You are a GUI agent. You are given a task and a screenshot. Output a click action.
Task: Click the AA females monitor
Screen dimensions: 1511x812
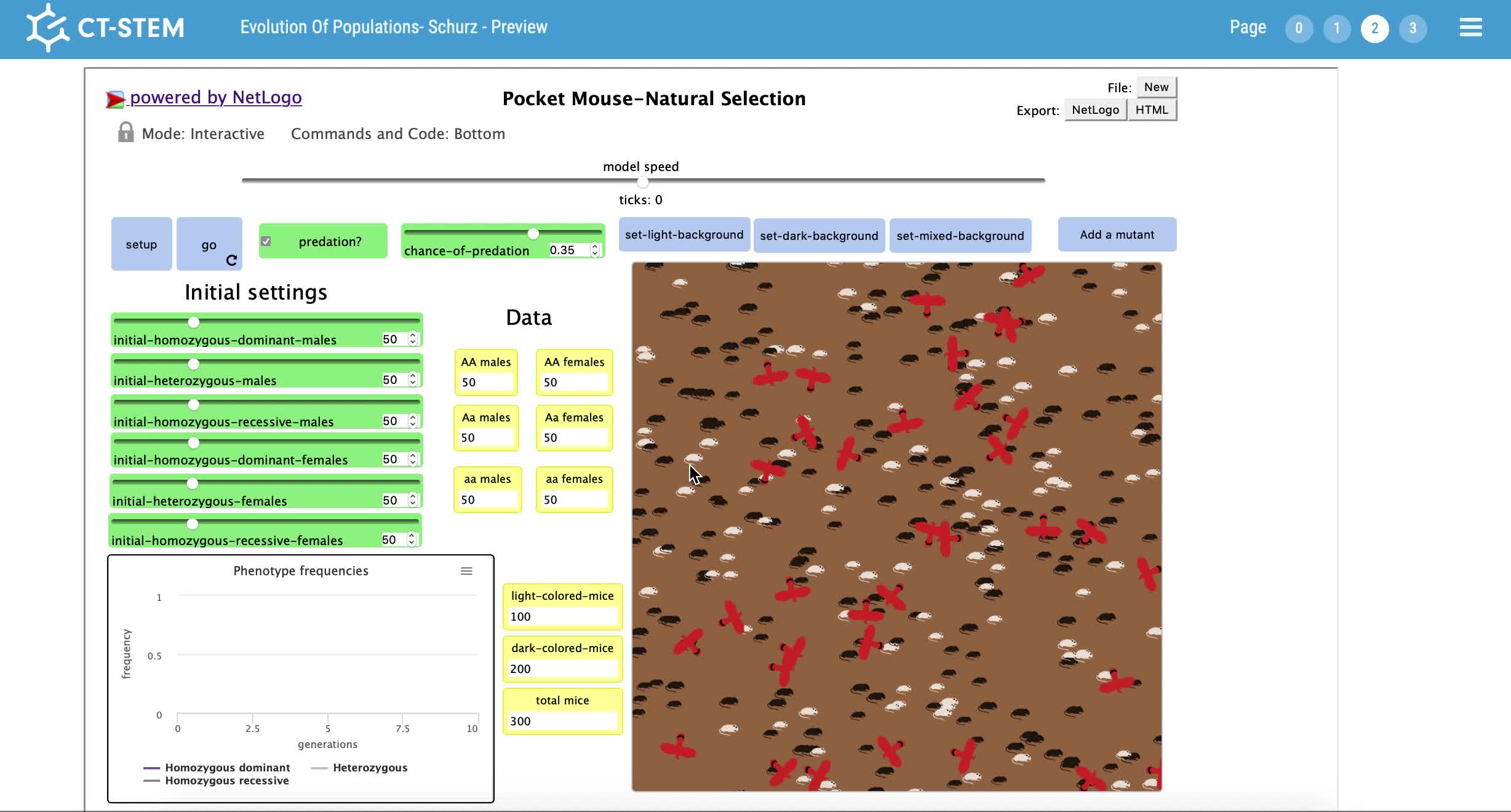574,372
